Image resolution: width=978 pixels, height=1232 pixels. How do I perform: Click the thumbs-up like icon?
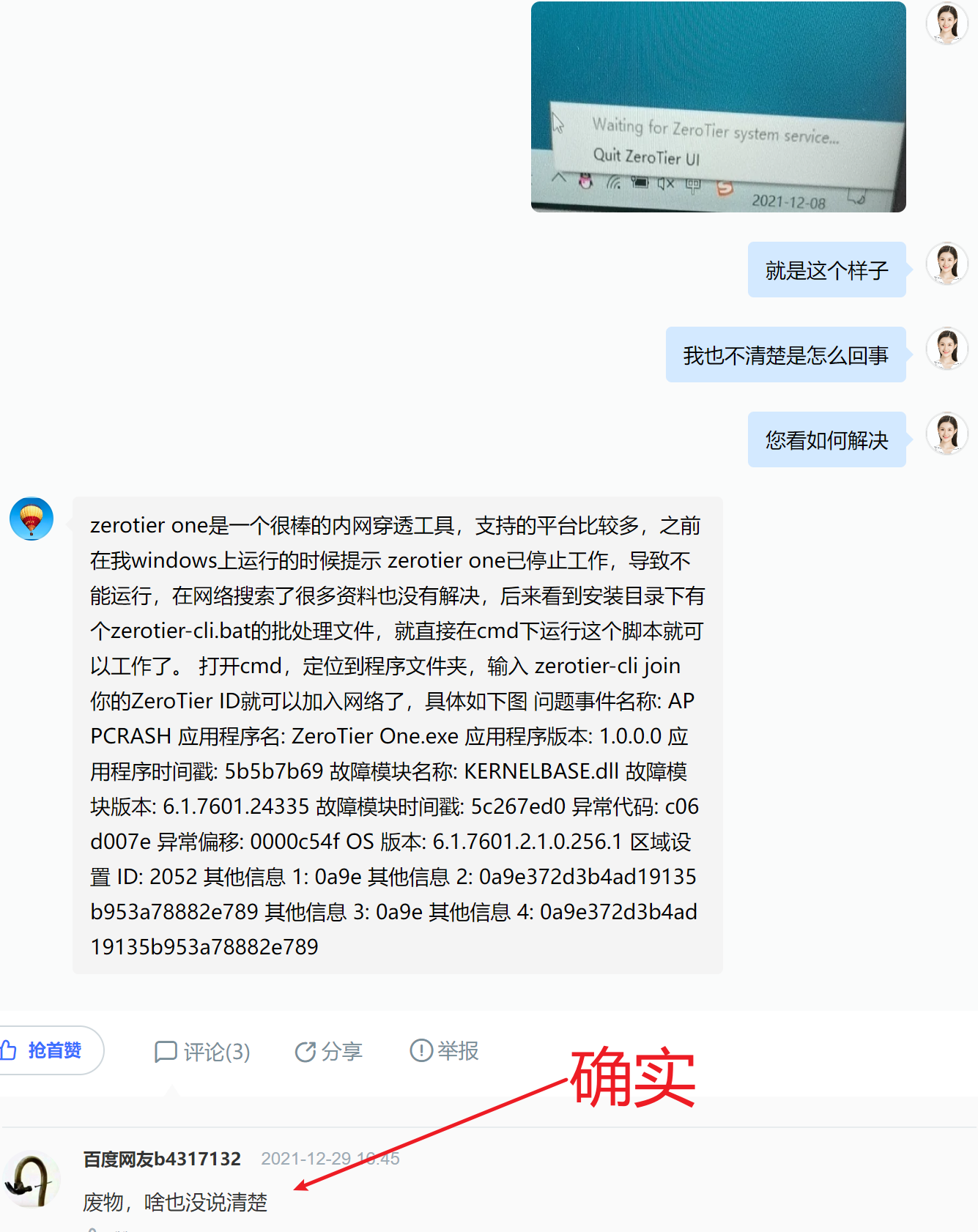pyautogui.click(x=8, y=1050)
